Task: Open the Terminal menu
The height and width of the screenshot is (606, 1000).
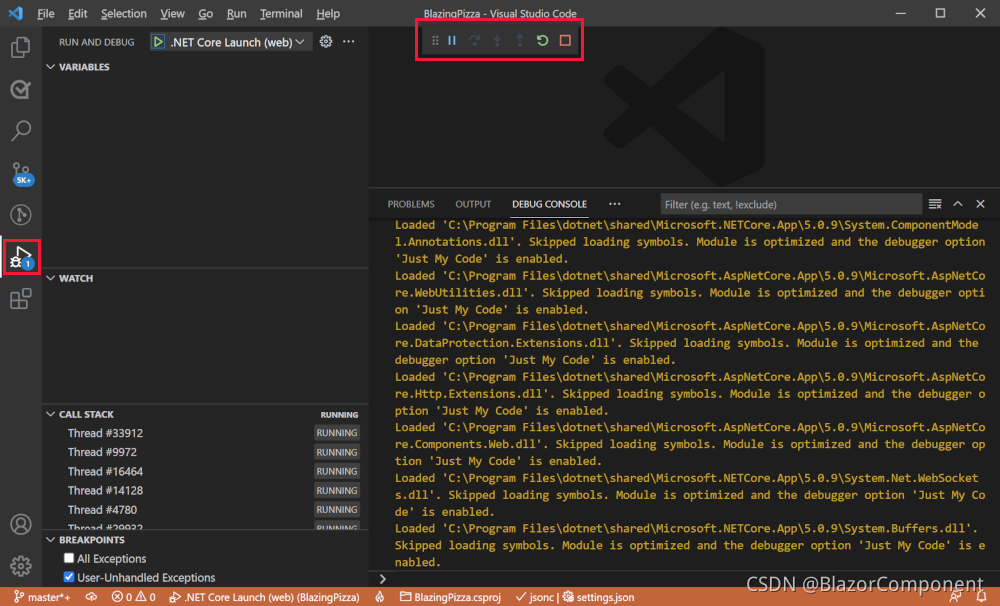Action: coord(281,13)
